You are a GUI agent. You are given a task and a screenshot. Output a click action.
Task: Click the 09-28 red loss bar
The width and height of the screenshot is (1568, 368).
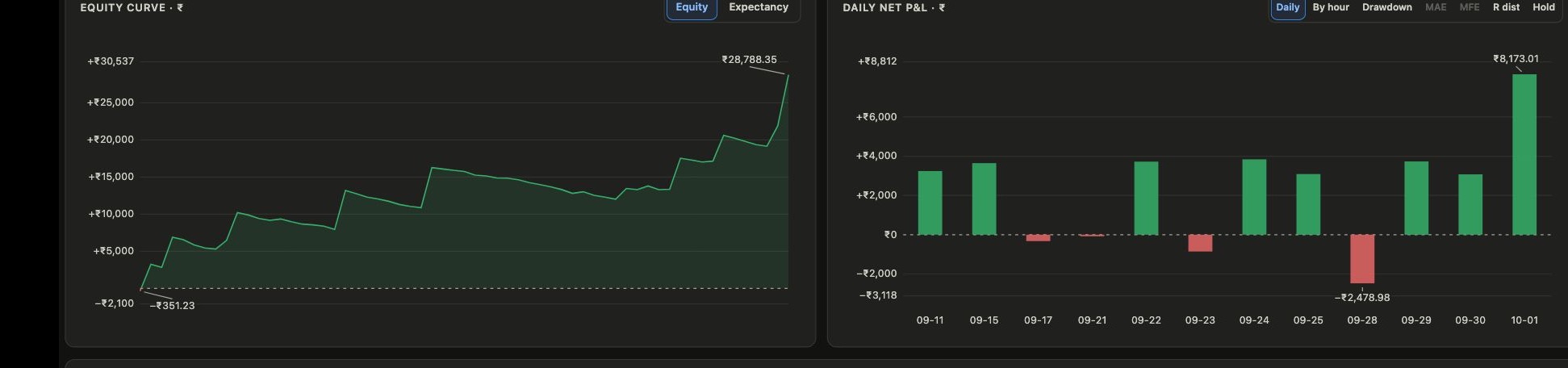pos(1362,259)
